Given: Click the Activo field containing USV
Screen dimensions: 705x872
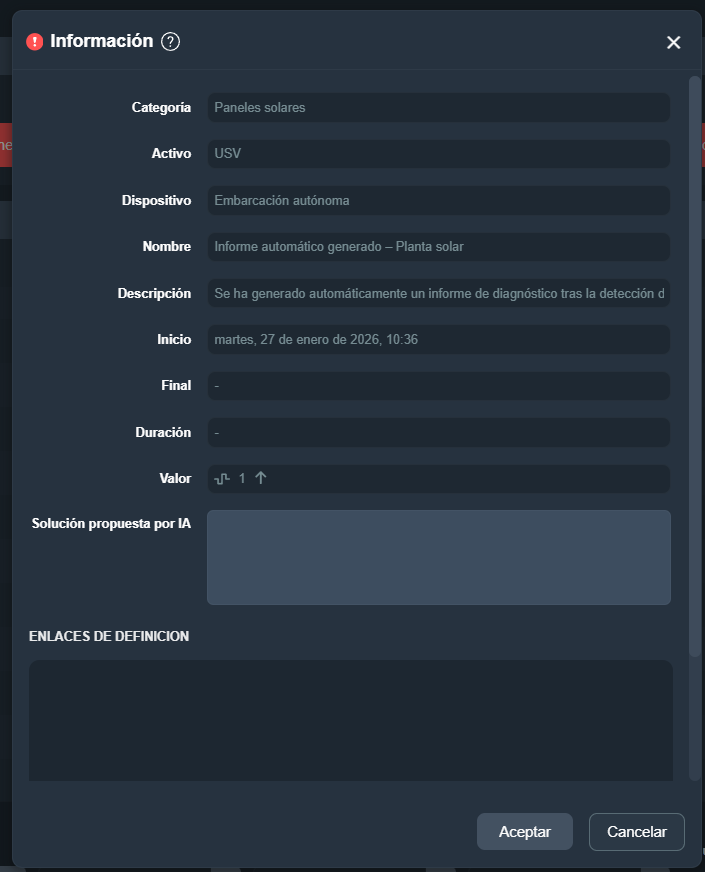Looking at the screenshot, I should (x=439, y=153).
